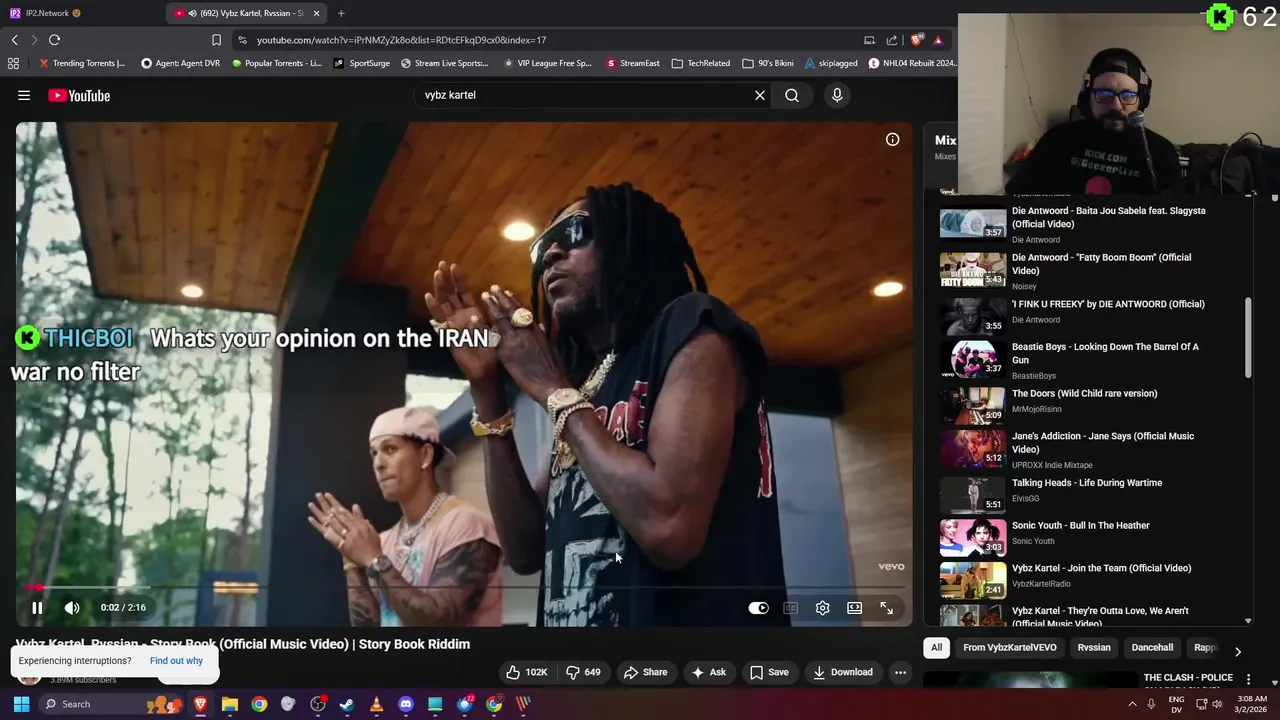Viewport: 1280px width, 720px height.
Task: Reload the current page
Action: point(55,40)
